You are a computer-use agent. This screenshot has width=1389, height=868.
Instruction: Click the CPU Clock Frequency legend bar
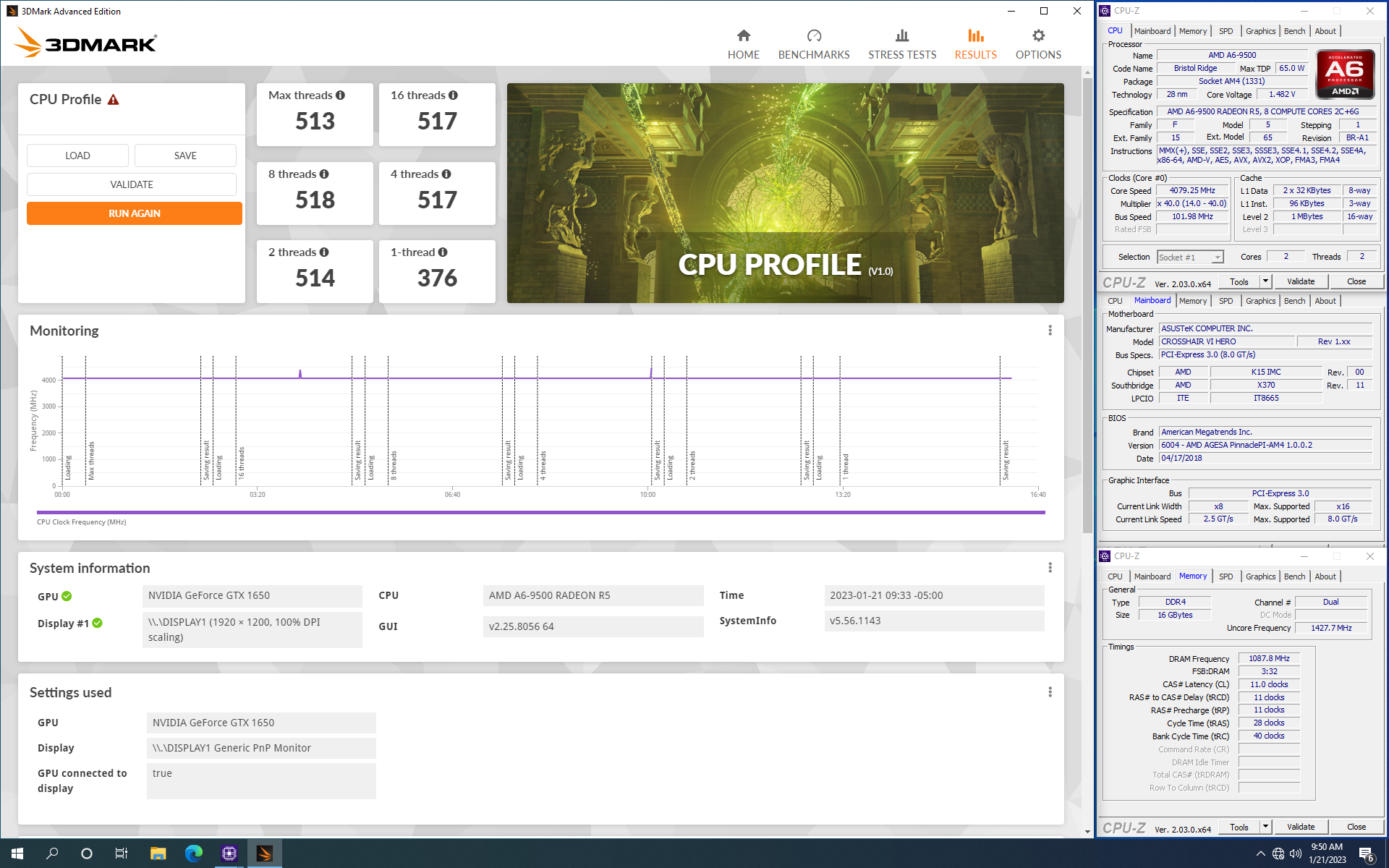click(x=540, y=512)
